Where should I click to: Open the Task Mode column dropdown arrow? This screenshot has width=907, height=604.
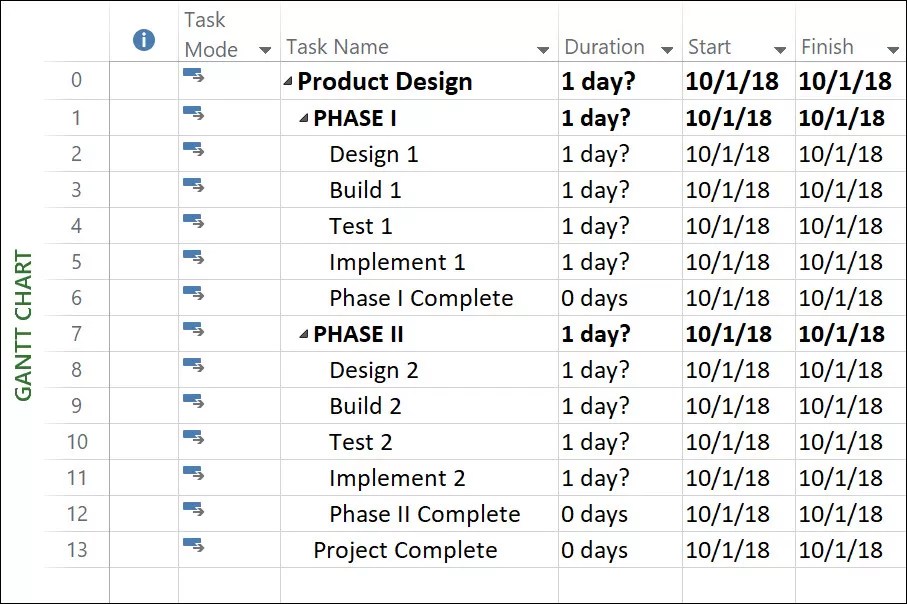tap(265, 50)
